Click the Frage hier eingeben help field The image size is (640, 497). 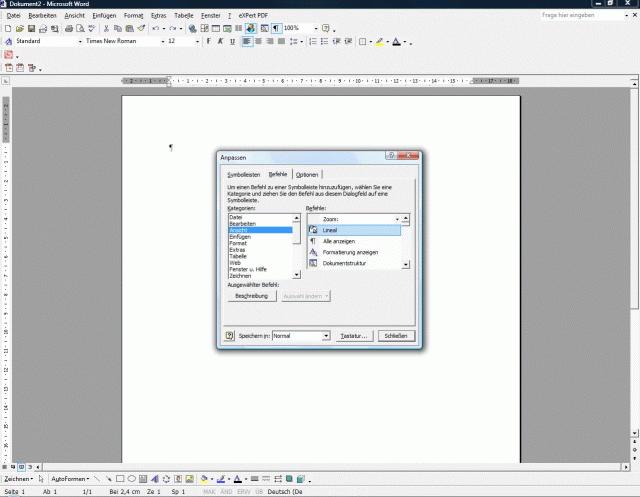582,15
